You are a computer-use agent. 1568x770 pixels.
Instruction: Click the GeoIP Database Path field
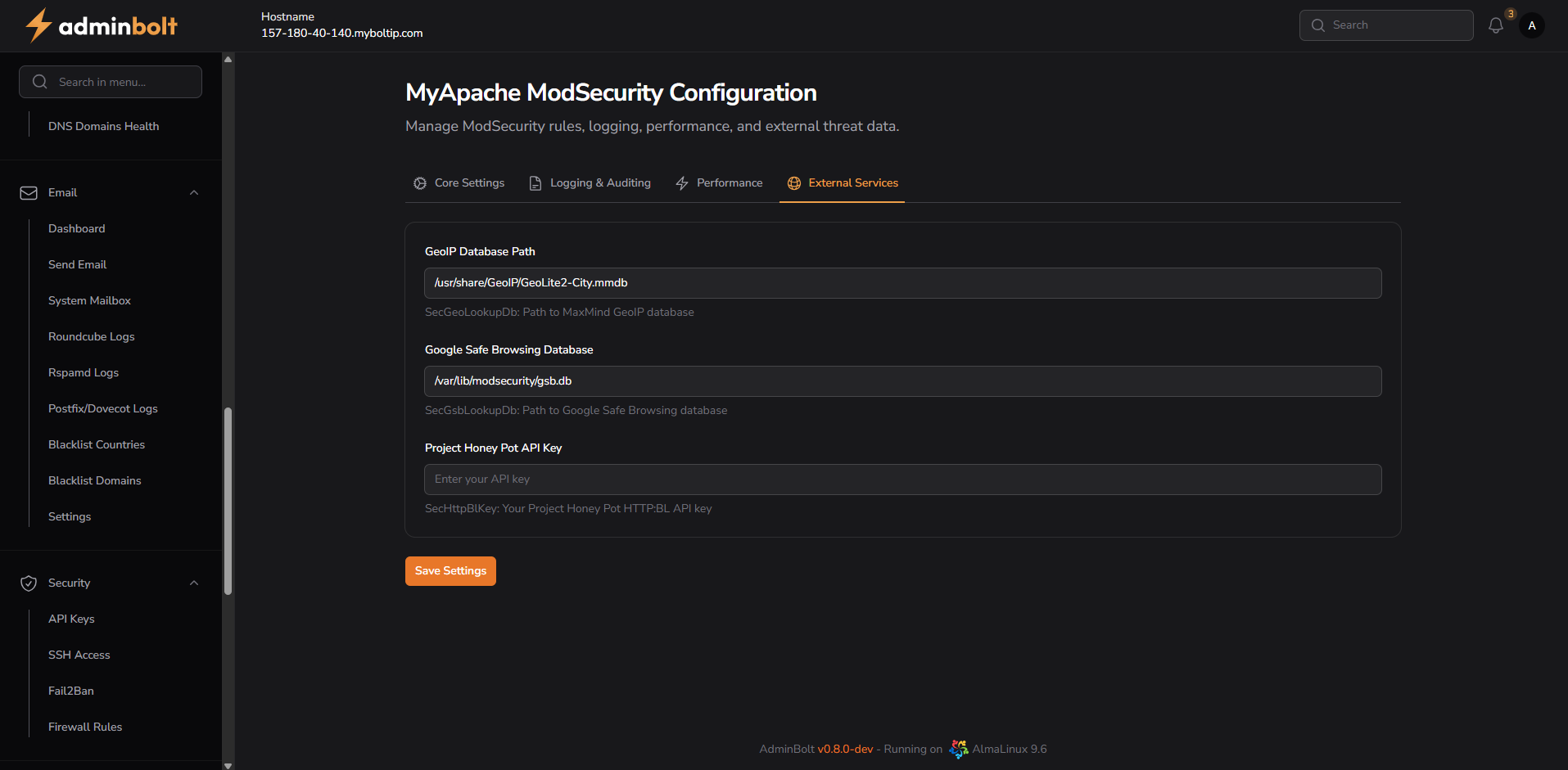pyautogui.click(x=902, y=283)
